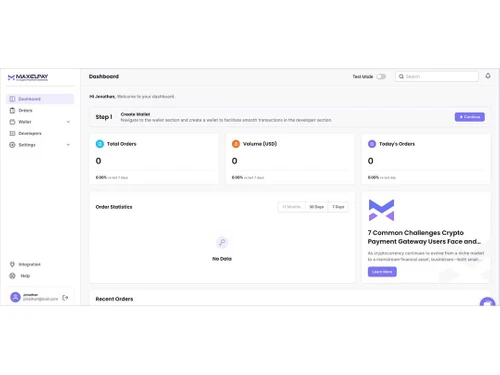Click the Dashboard sidebar icon
Viewport: 500px width, 375px height.
(x=12, y=99)
